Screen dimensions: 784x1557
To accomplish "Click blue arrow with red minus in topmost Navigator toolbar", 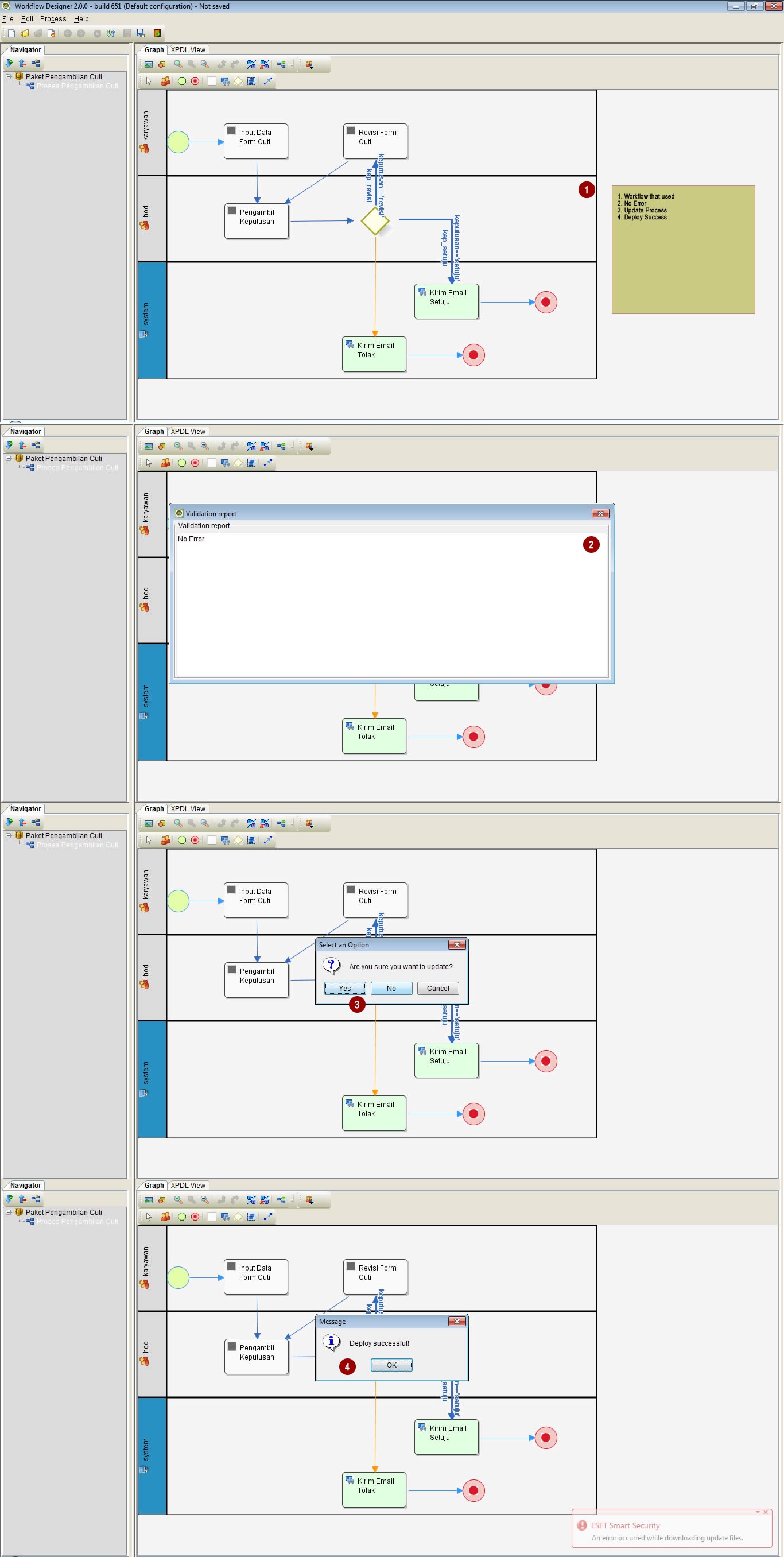I will click(x=22, y=63).
